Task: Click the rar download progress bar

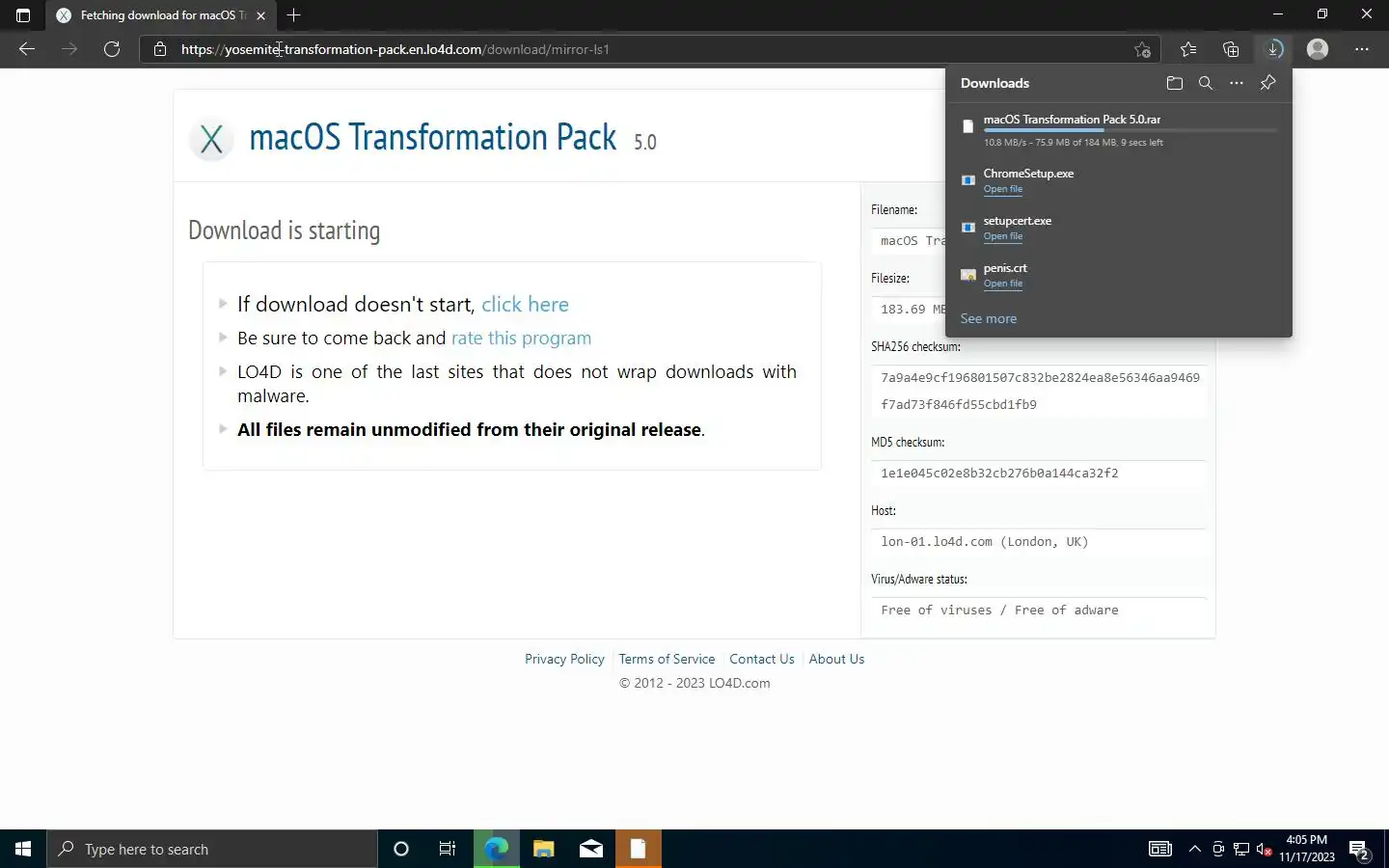Action: [x=1130, y=130]
